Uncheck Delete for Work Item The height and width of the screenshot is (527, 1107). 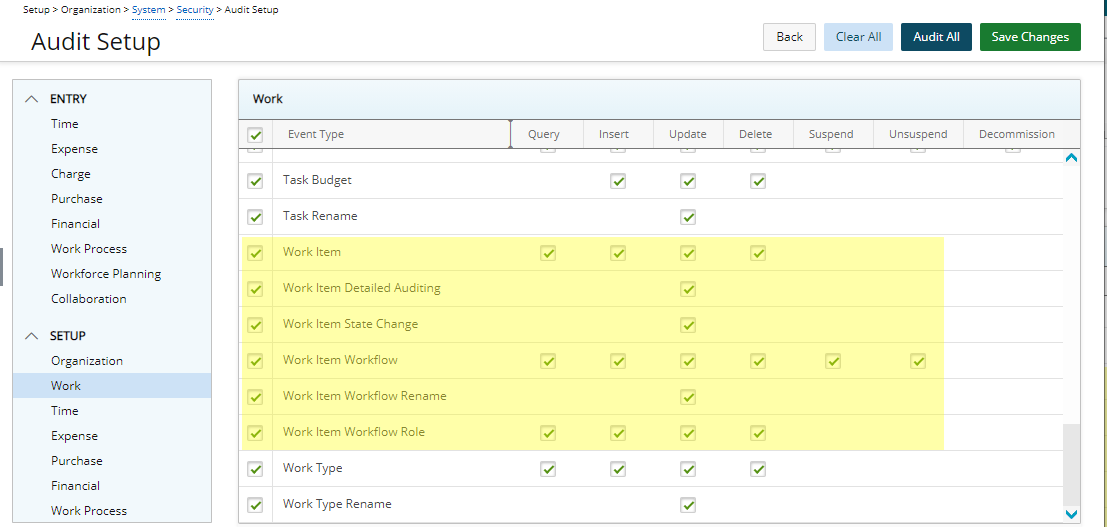pyautogui.click(x=758, y=253)
